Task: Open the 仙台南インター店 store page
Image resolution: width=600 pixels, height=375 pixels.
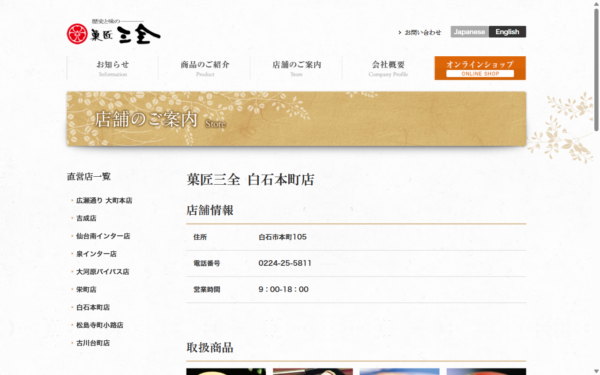Action: (x=103, y=236)
